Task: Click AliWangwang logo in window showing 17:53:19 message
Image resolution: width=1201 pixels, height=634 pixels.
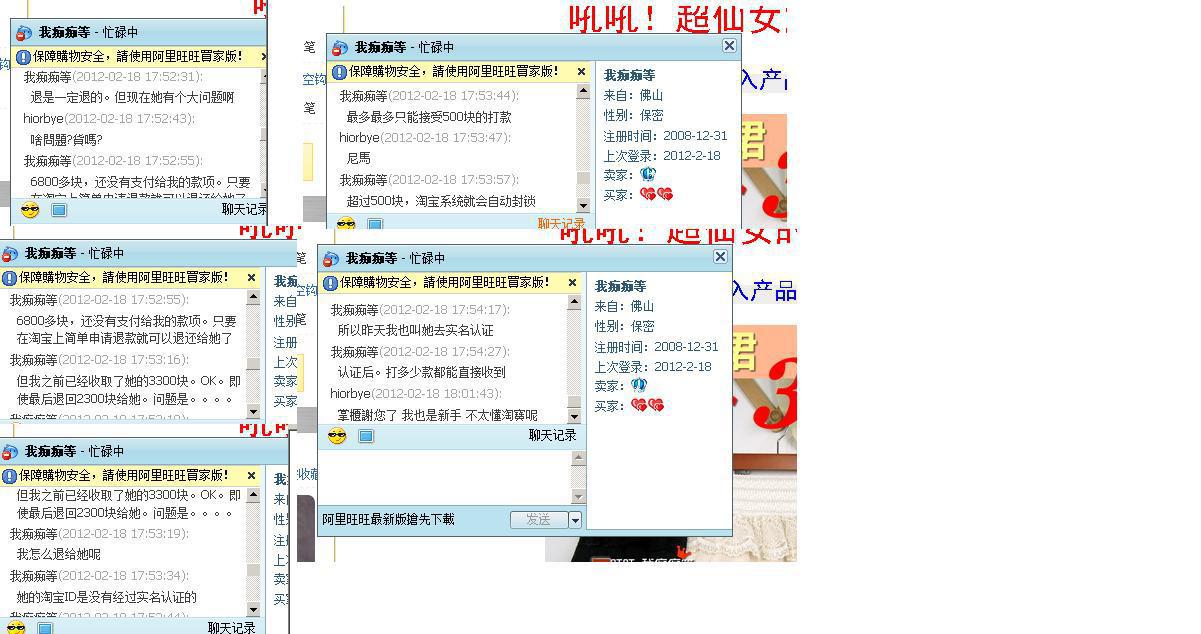Action: click(x=10, y=453)
